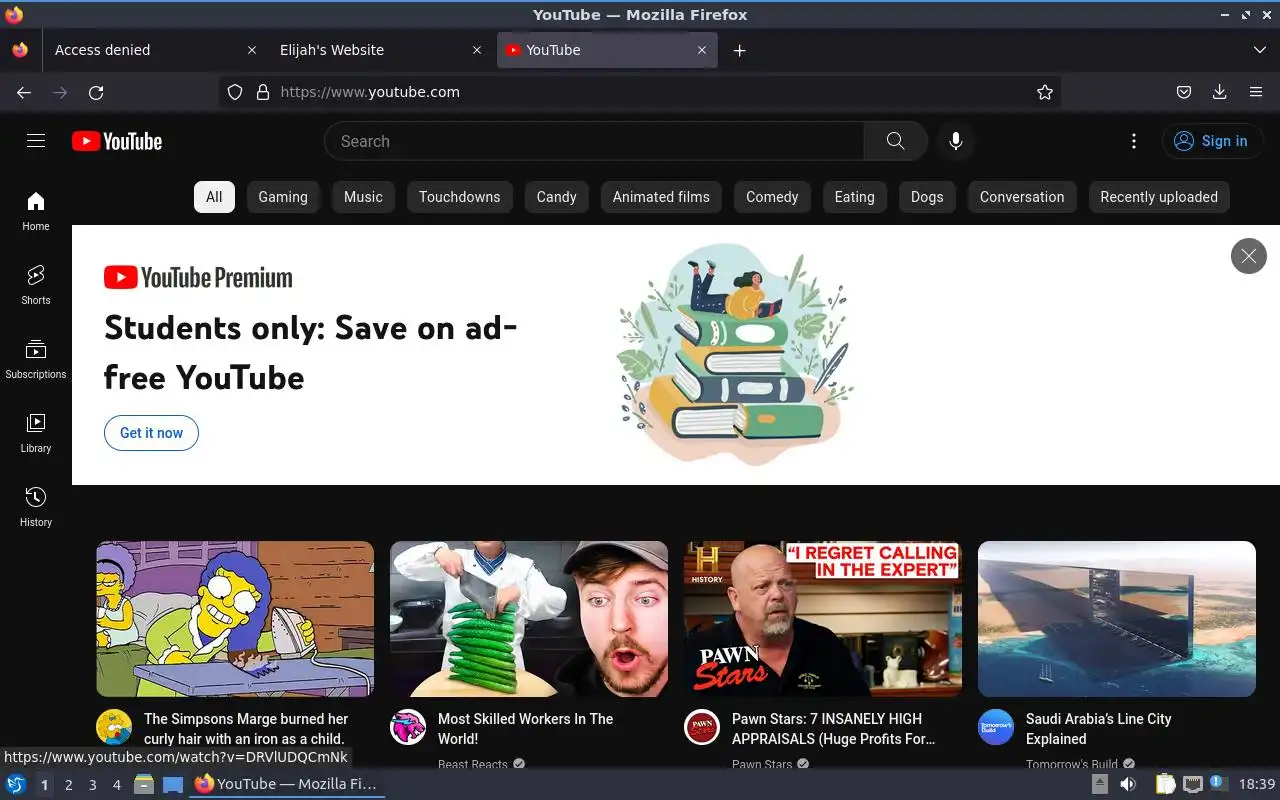This screenshot has height=800, width=1280.
Task: Switch to virtual desktop 2
Action: click(x=68, y=785)
